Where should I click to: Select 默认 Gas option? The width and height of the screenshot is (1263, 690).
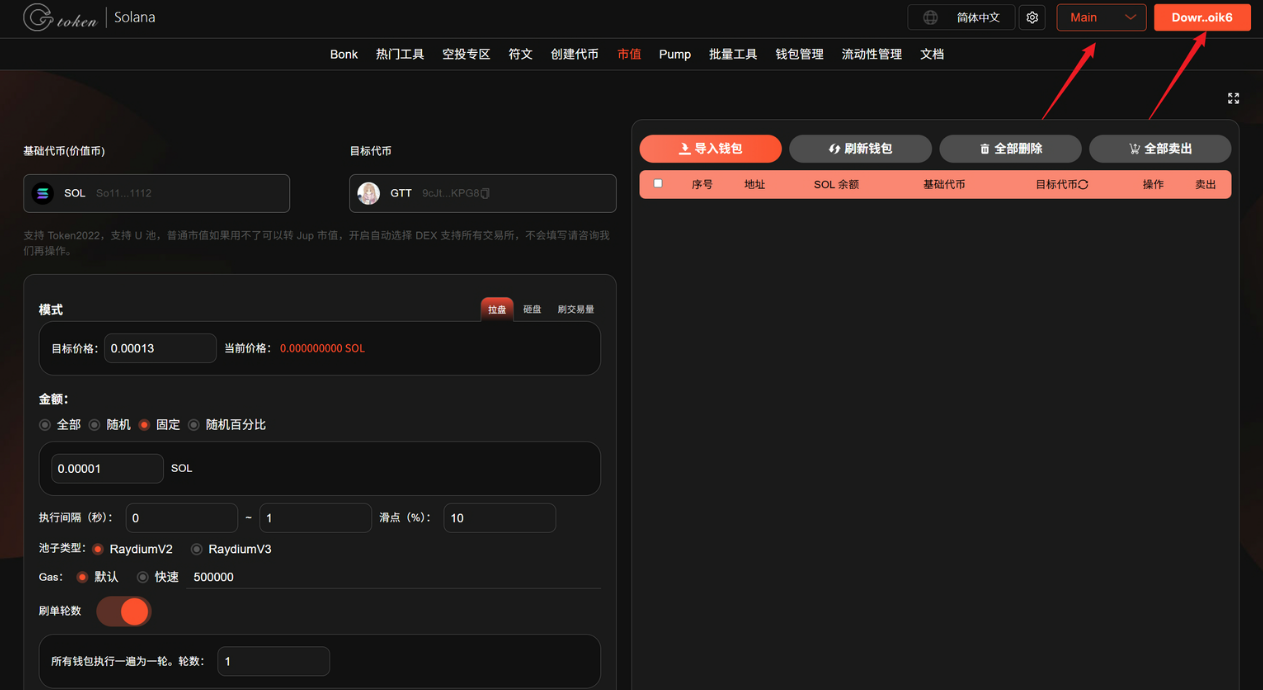[x=83, y=577]
